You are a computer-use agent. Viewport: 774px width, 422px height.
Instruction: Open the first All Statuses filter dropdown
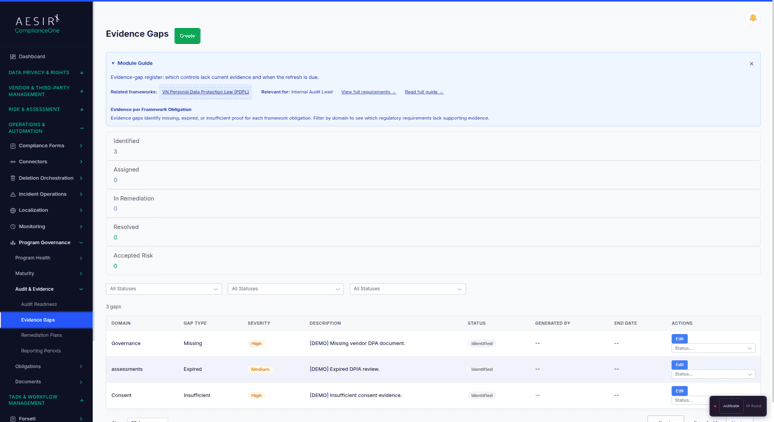coord(164,289)
